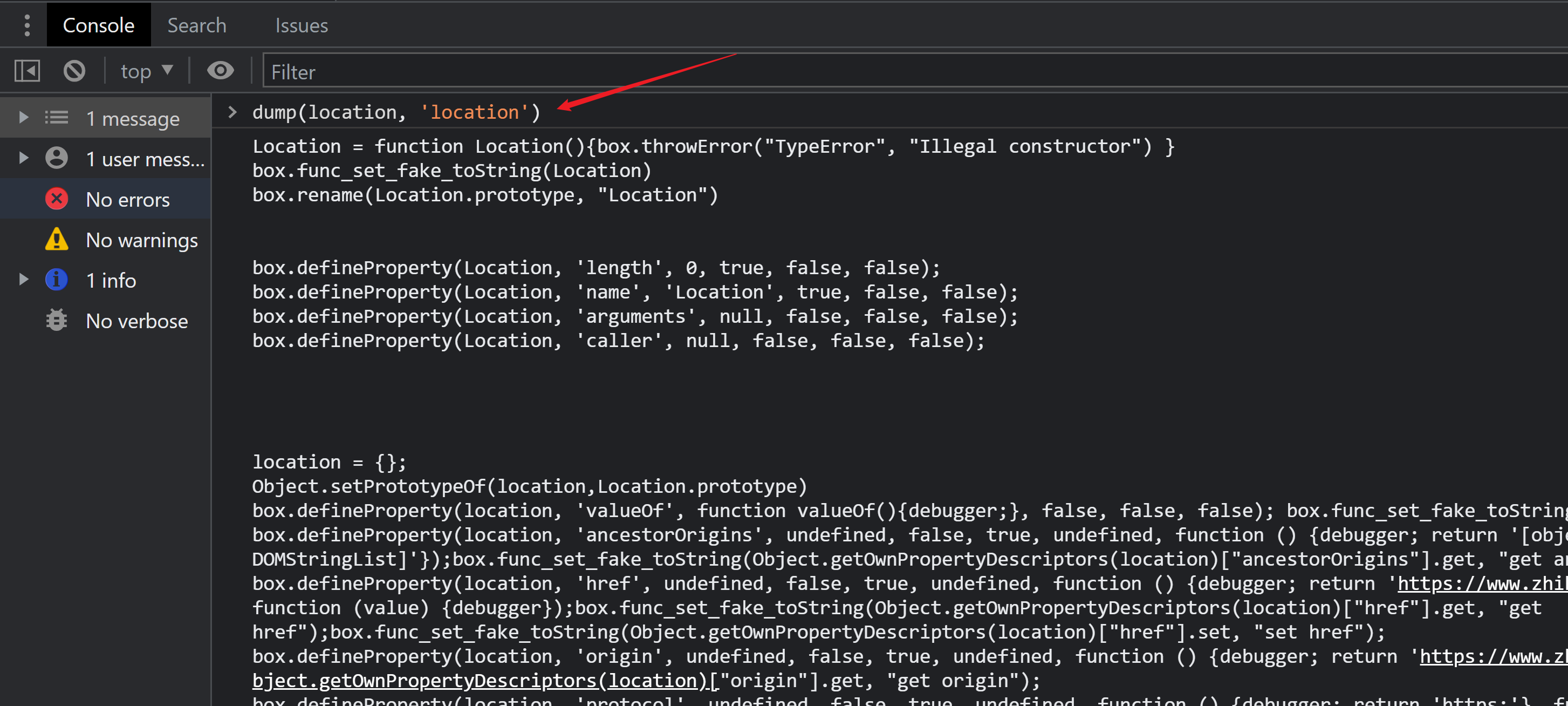Switch to the Issues tab
Screen dimensions: 1568x706
[302, 25]
